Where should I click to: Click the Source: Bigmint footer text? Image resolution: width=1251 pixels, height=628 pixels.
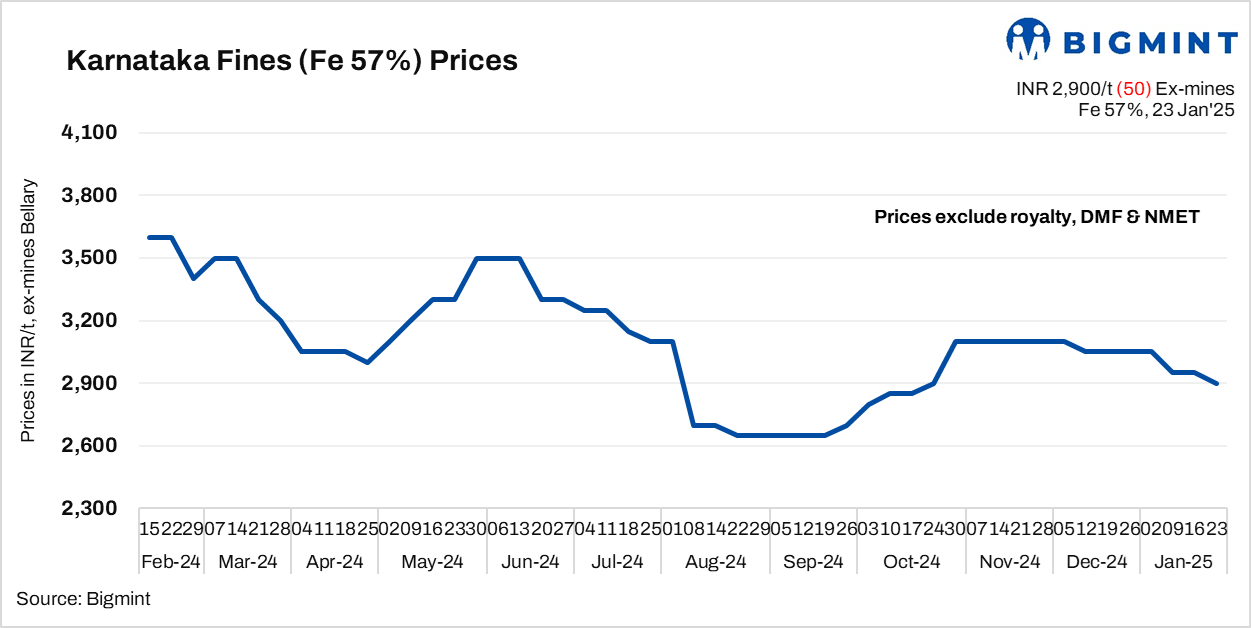tap(83, 598)
